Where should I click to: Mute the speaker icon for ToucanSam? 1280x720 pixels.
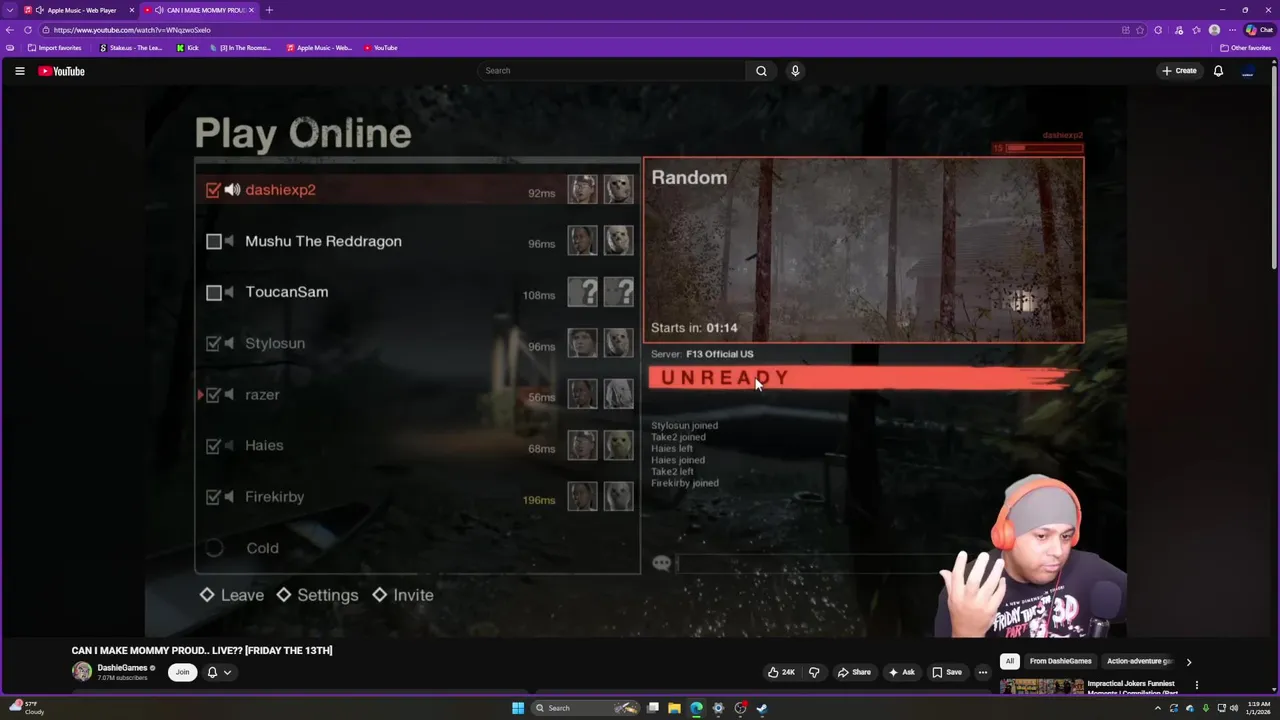[x=229, y=292]
